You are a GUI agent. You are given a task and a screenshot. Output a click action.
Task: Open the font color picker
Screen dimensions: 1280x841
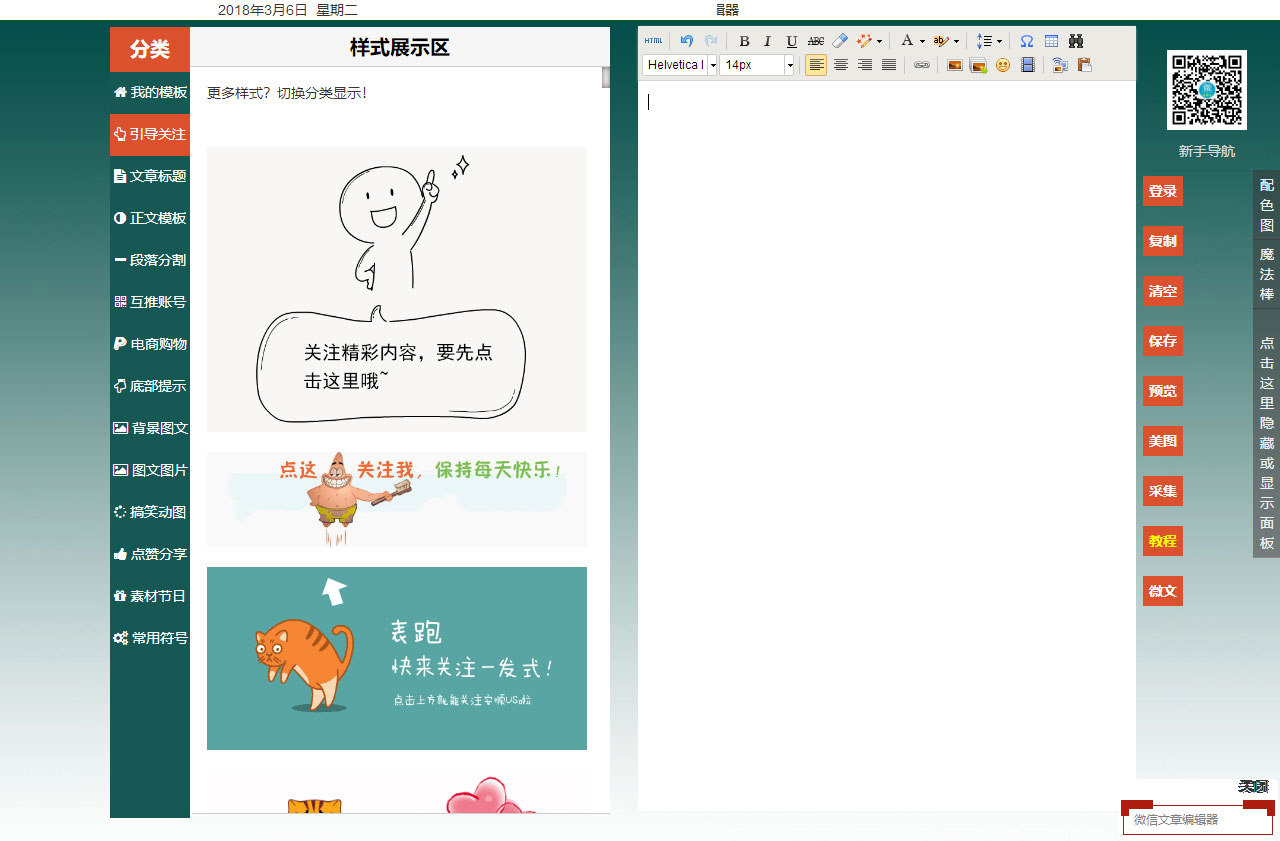coord(909,41)
